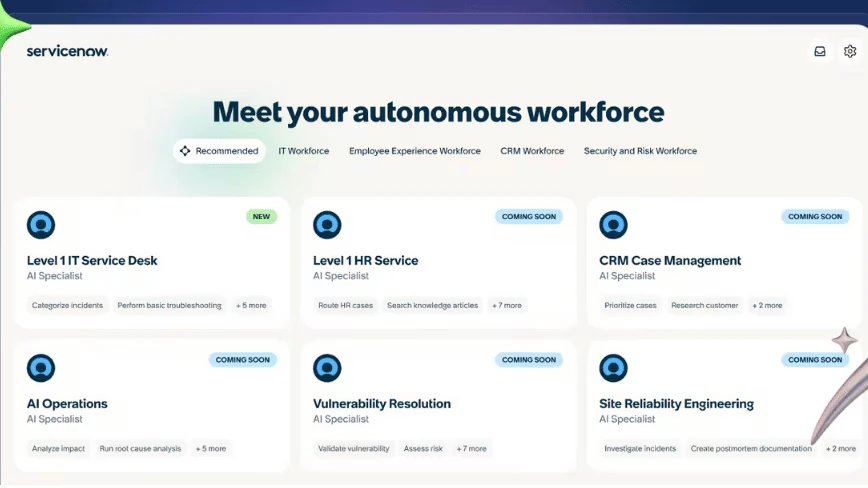Click the 'Investigate incidents' tag
This screenshot has height=488, width=868.
[640, 449]
